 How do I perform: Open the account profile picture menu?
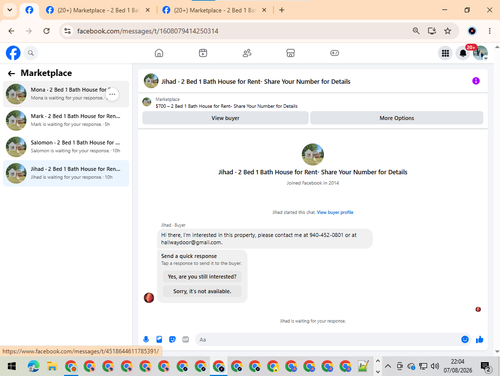(480, 53)
